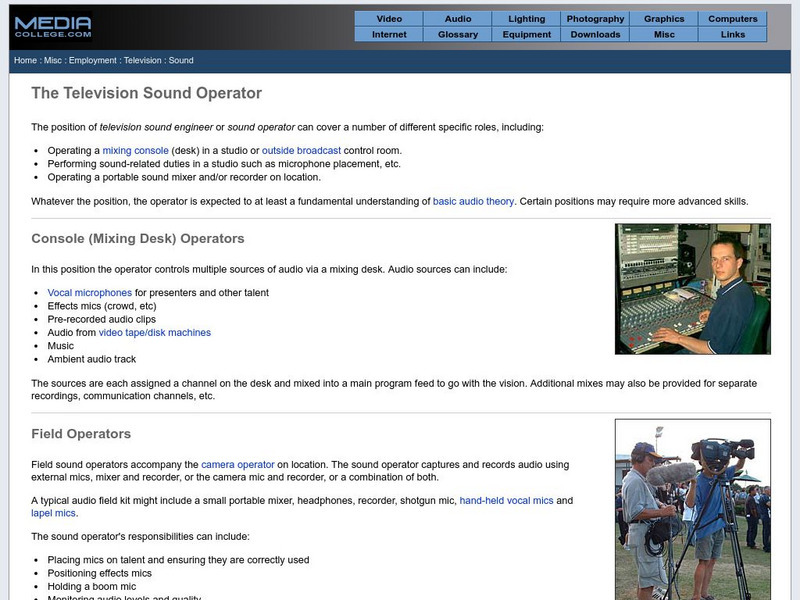Click the 'Ambient audio track' list item
The image size is (800, 600).
point(92,359)
